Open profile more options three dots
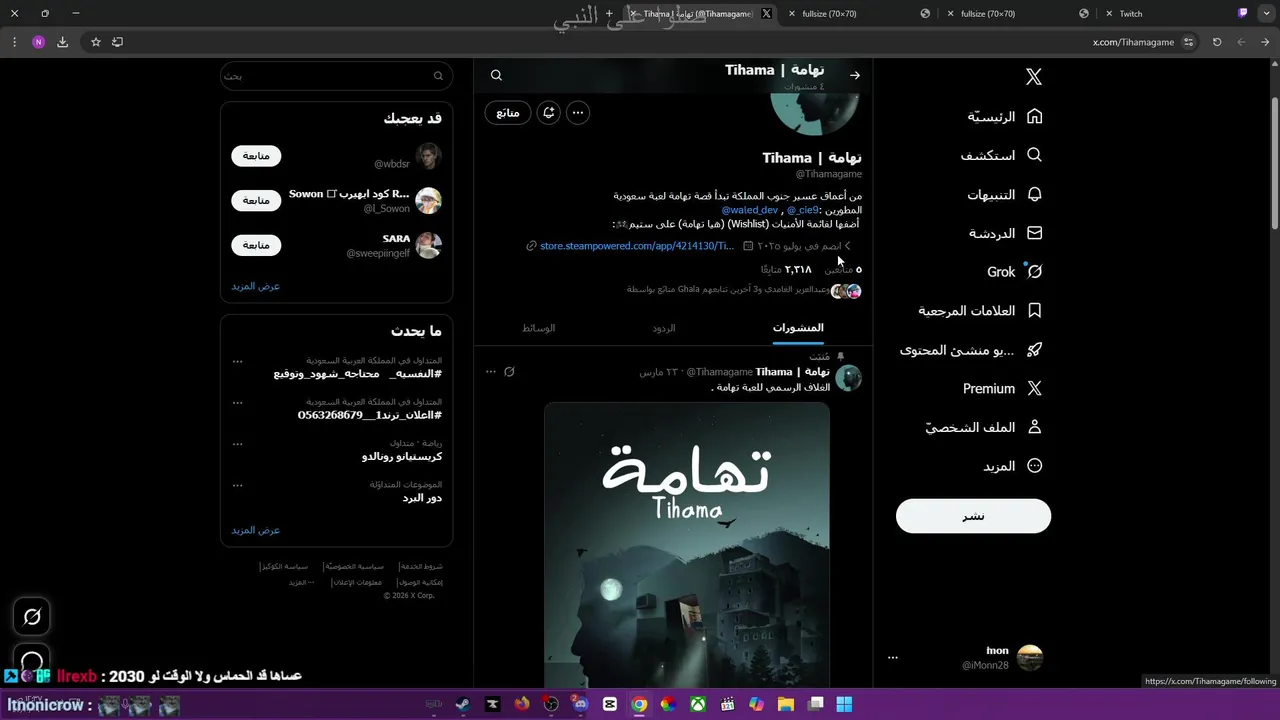The height and width of the screenshot is (720, 1280). [578, 113]
